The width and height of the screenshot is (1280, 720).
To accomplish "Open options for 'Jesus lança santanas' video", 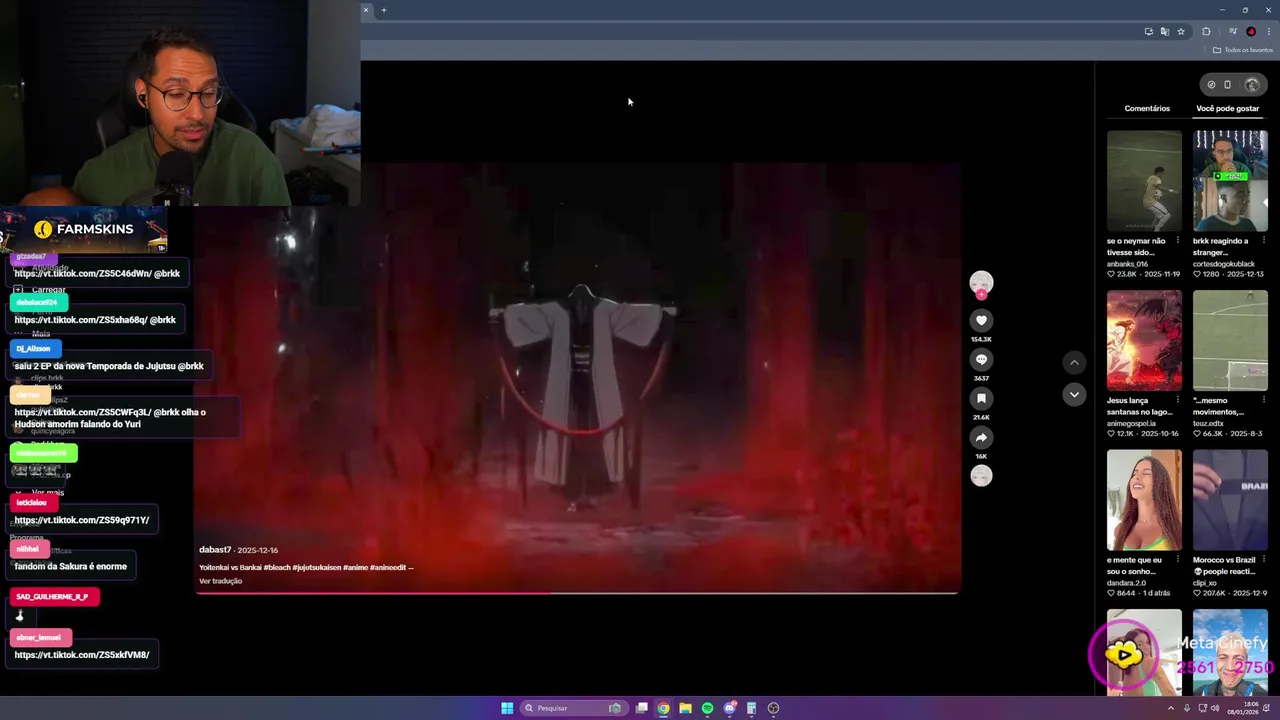I will (x=1177, y=400).
